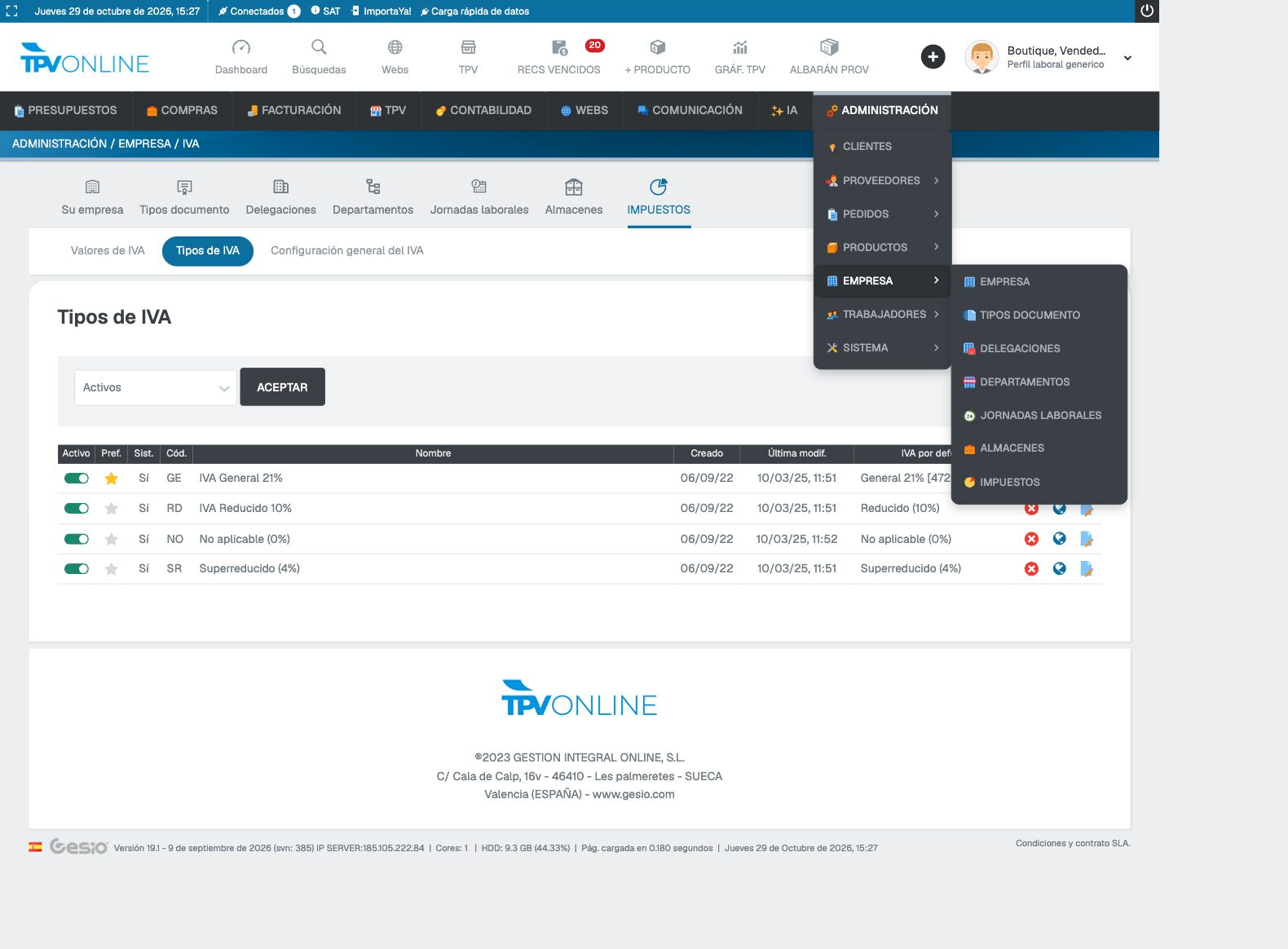Delete the Superreducido (4%) row
Image resolution: width=1288 pixels, height=949 pixels.
1031,569
